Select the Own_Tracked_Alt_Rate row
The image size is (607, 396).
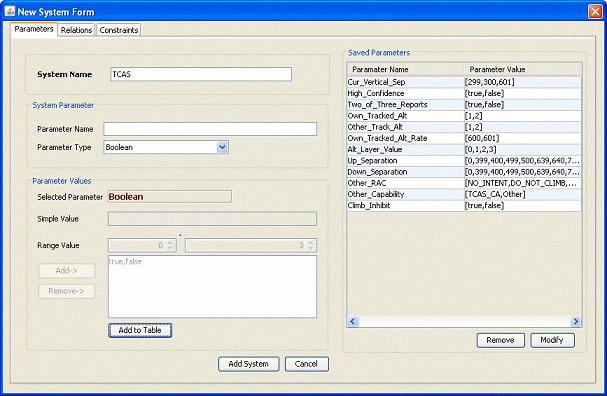[464, 138]
